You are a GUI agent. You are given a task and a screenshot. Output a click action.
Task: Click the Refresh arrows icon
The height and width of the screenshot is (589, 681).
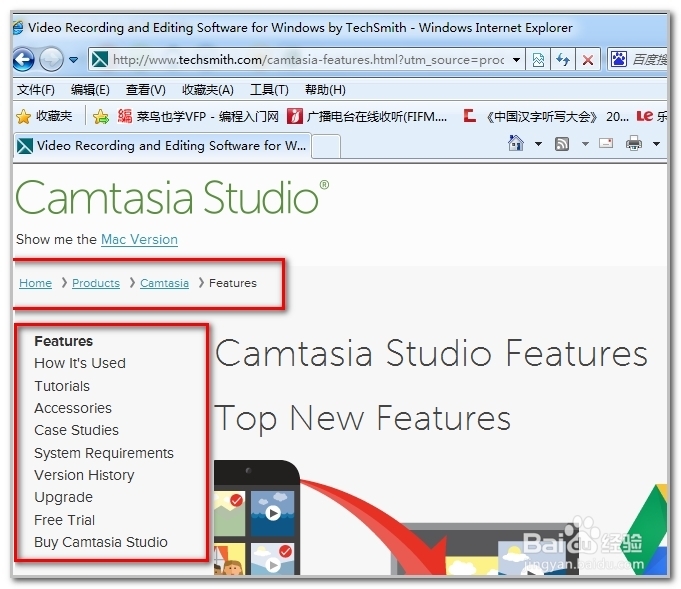pyautogui.click(x=563, y=60)
